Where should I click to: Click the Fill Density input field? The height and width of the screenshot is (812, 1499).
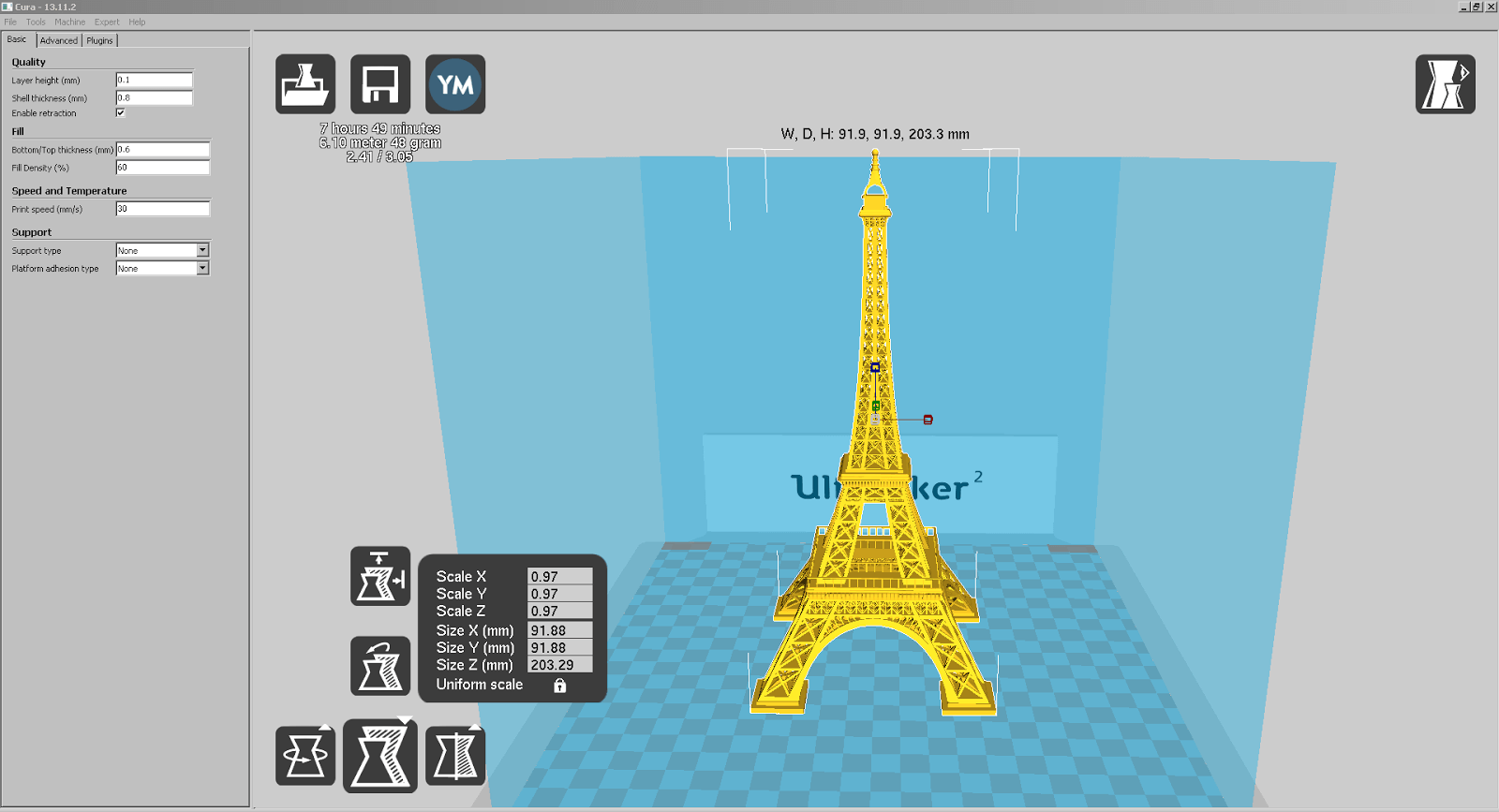(x=163, y=167)
